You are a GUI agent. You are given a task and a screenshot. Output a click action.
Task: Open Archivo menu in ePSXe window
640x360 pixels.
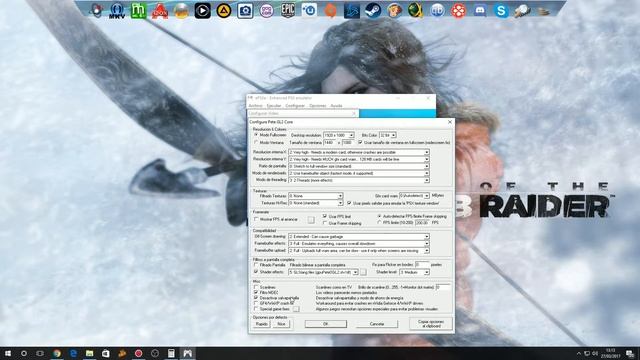tap(256, 106)
